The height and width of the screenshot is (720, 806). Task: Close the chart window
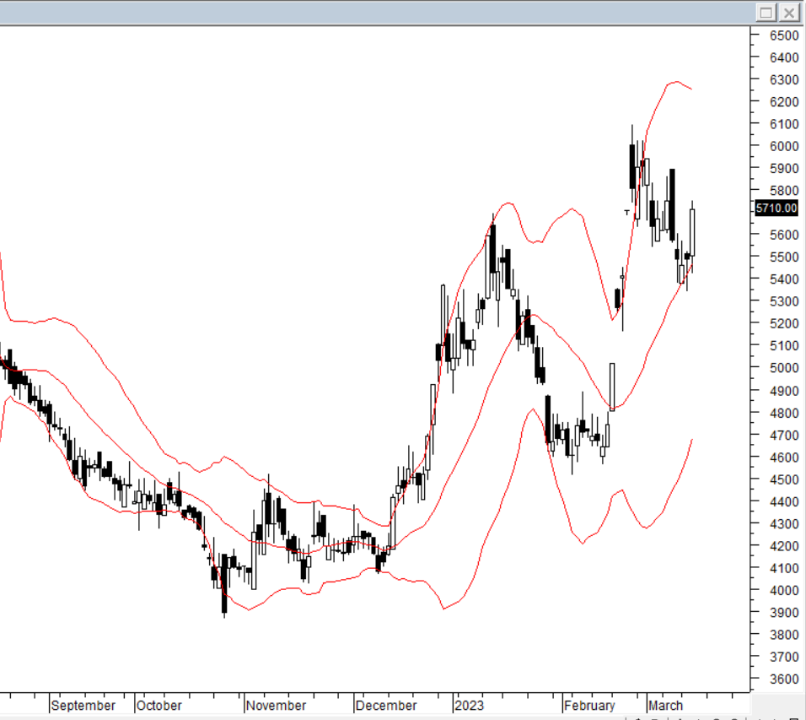790,12
